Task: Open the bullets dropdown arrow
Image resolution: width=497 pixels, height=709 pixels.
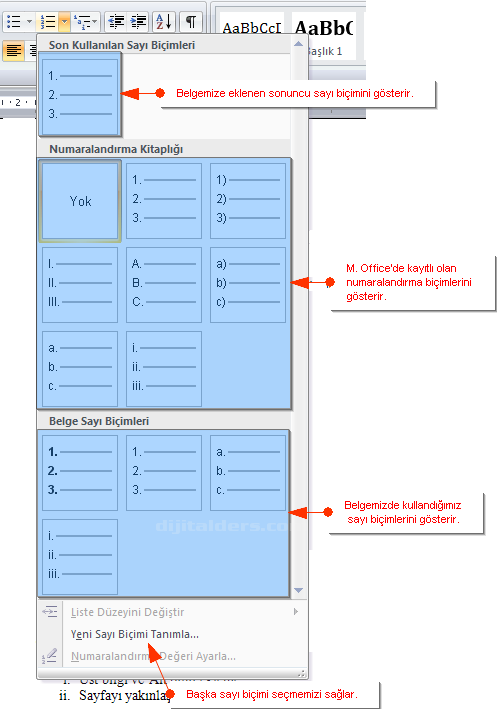Action: pos(29,22)
